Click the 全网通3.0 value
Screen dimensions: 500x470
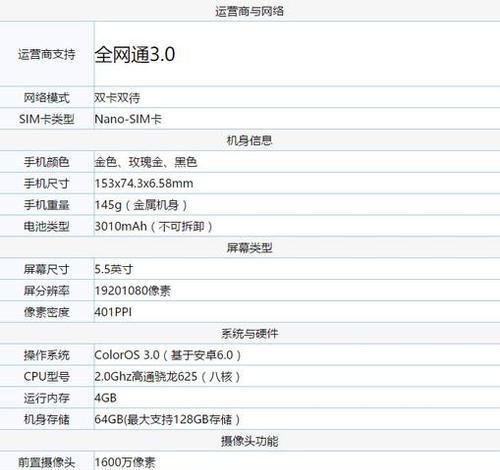click(x=135, y=54)
